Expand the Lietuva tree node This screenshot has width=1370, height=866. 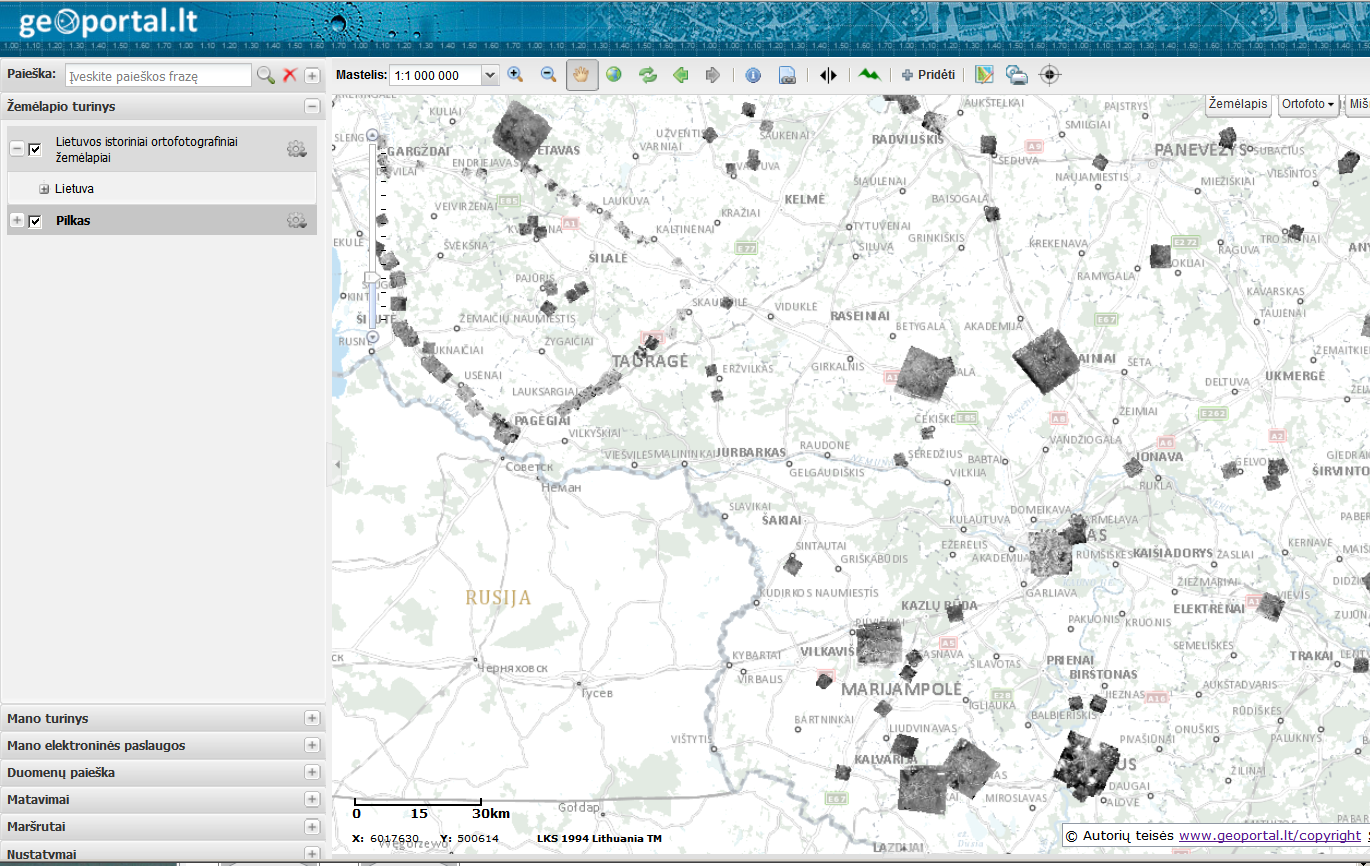pos(44,189)
